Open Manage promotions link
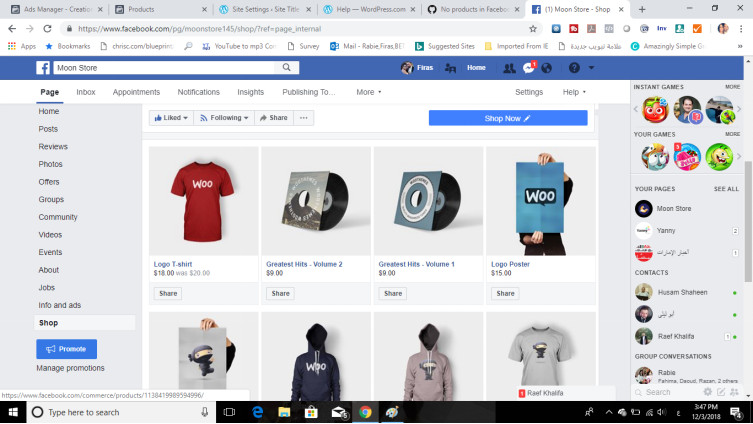Viewport: 753px width, 424px height. (x=70, y=368)
